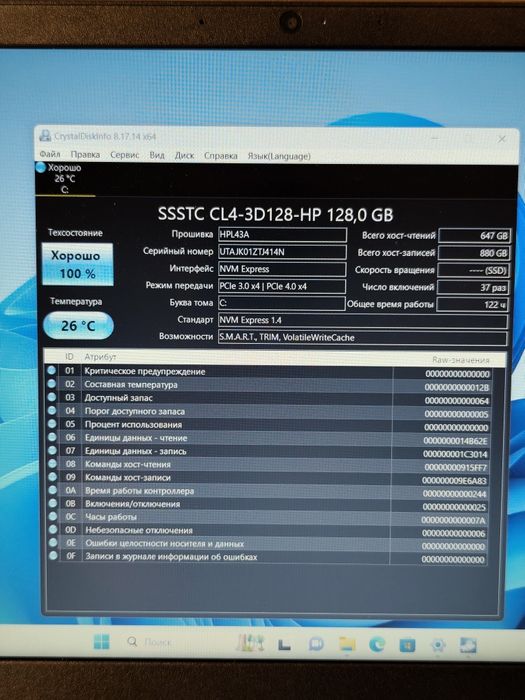This screenshot has height=700, width=525.
Task: Open the Язык(Language) menu
Action: click(x=279, y=156)
